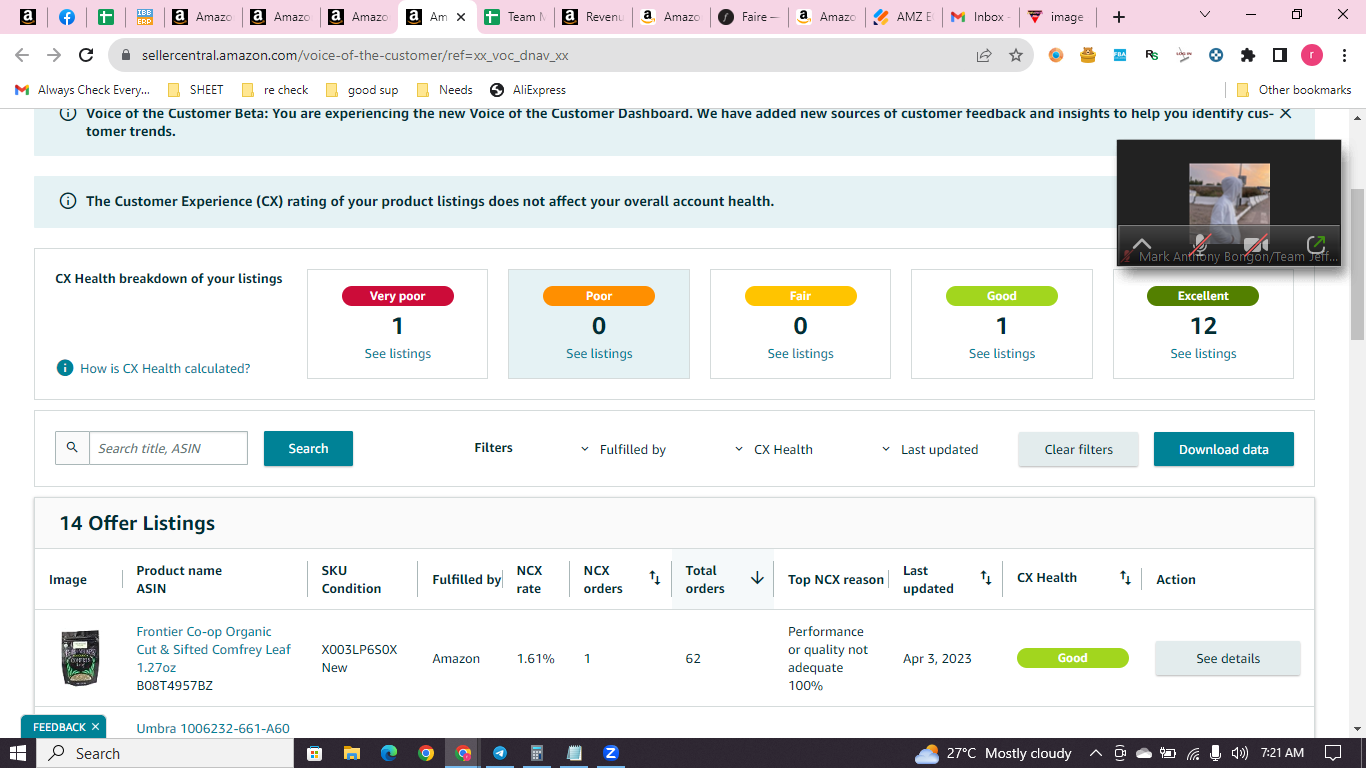Open the Other bookmarks folder

click(1294, 90)
